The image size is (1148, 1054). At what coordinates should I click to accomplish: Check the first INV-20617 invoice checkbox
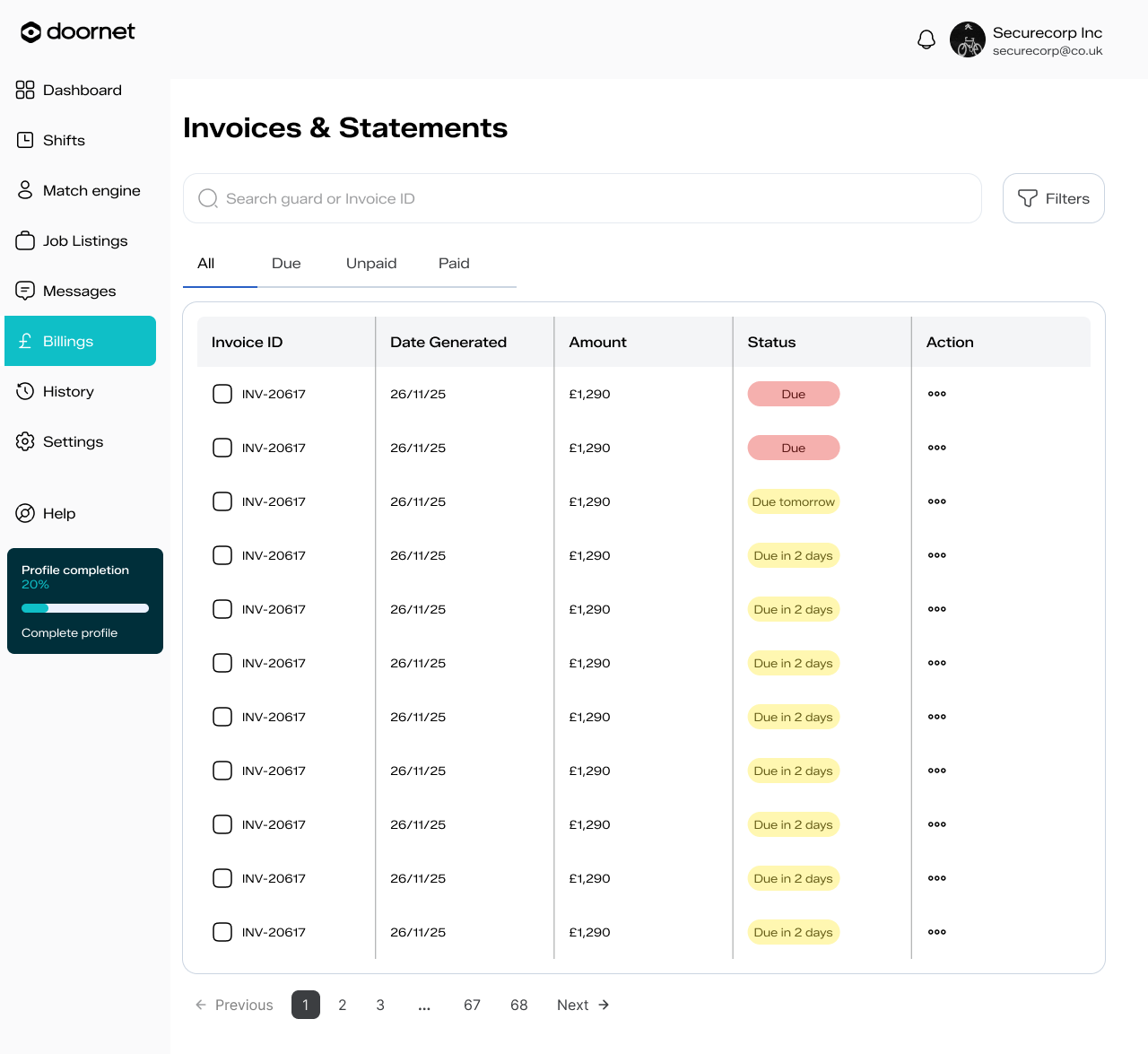222,394
